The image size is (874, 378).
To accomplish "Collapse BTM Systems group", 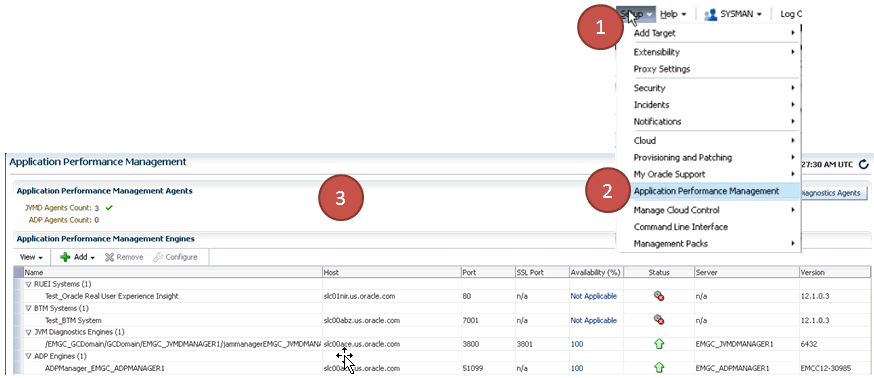I will click(28, 308).
